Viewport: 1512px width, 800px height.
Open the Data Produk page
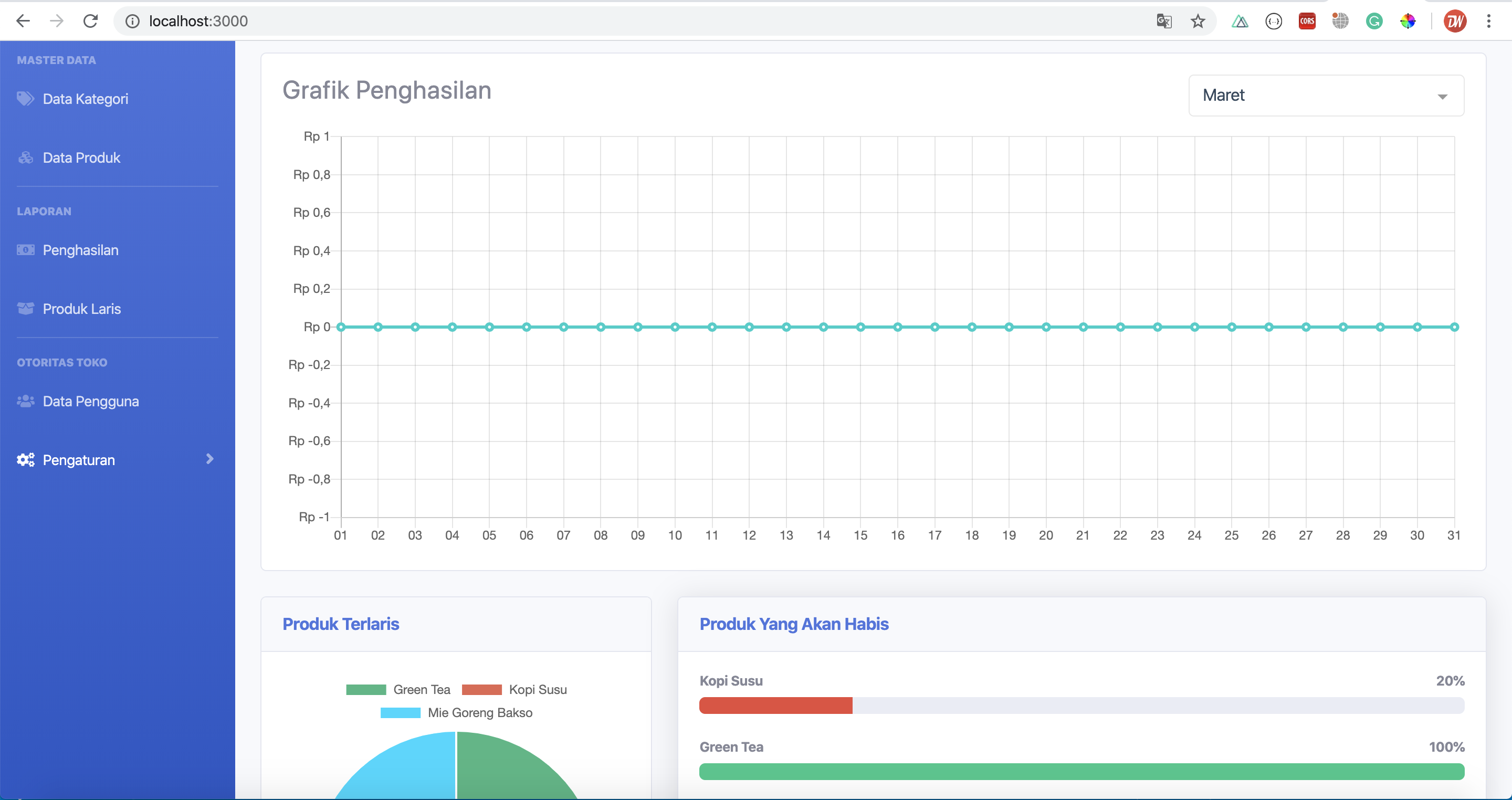(x=81, y=157)
